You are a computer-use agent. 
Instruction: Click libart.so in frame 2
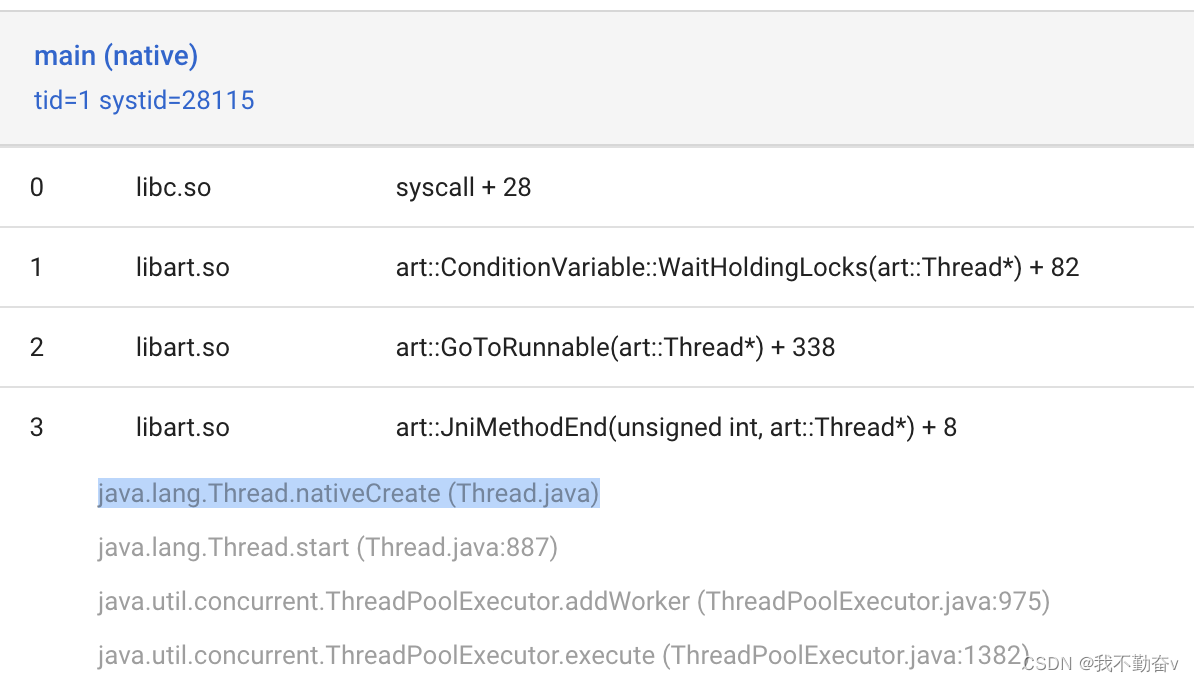182,347
